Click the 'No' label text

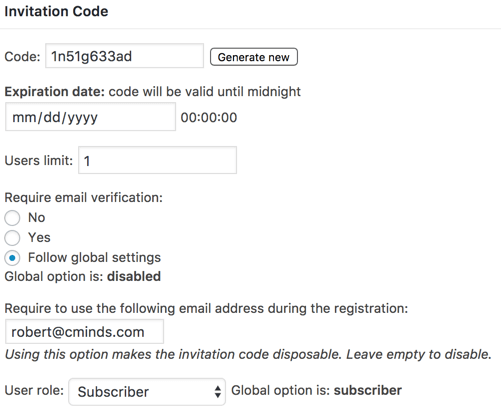(37, 218)
